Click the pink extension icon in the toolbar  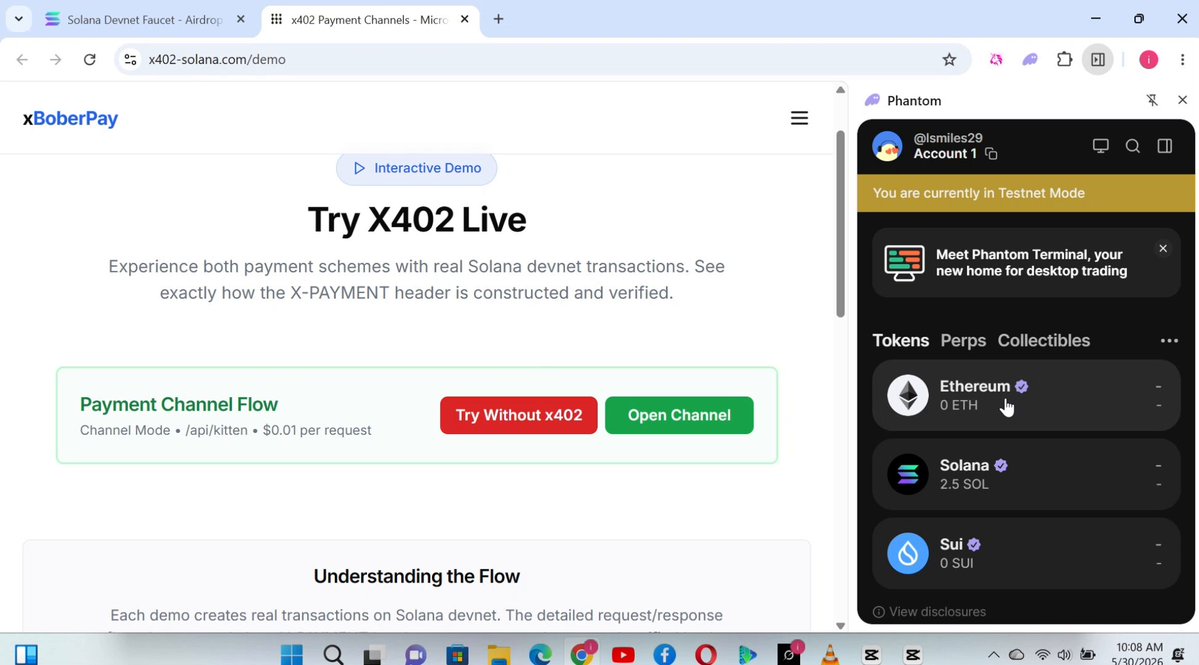[996, 60]
